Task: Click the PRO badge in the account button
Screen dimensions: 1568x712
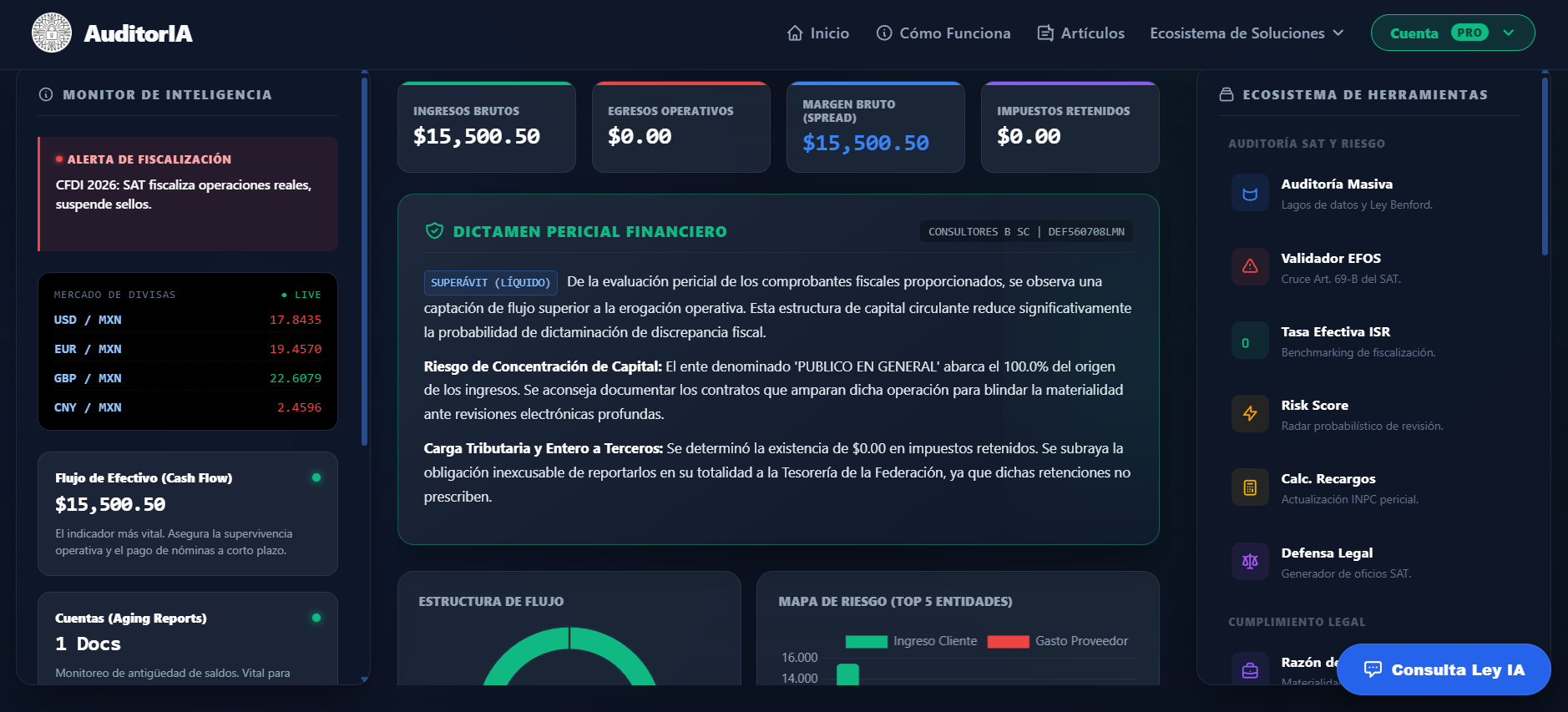Action: [1469, 33]
